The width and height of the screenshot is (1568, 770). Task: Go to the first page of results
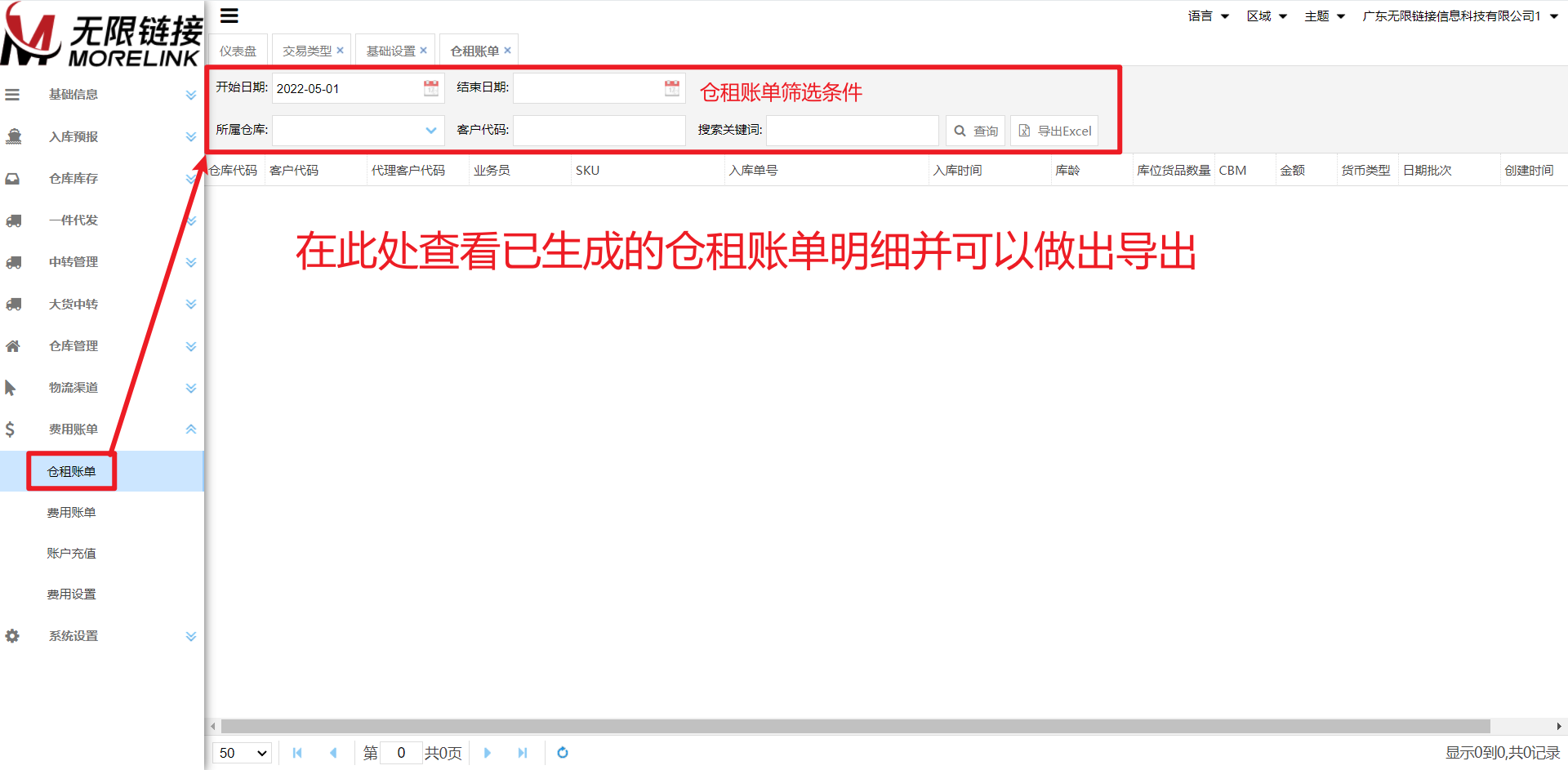click(297, 753)
